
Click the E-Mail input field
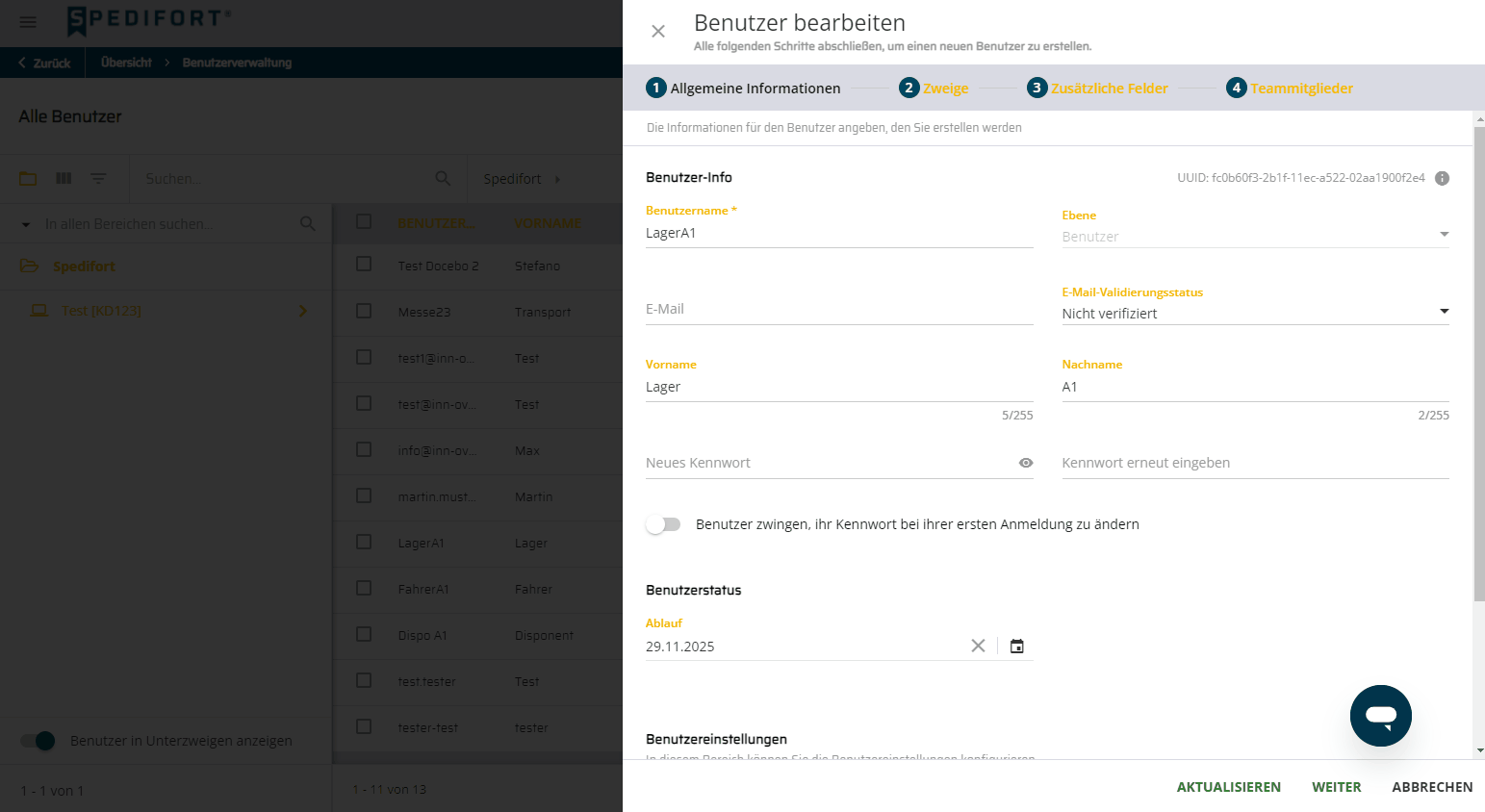pyautogui.click(x=839, y=309)
